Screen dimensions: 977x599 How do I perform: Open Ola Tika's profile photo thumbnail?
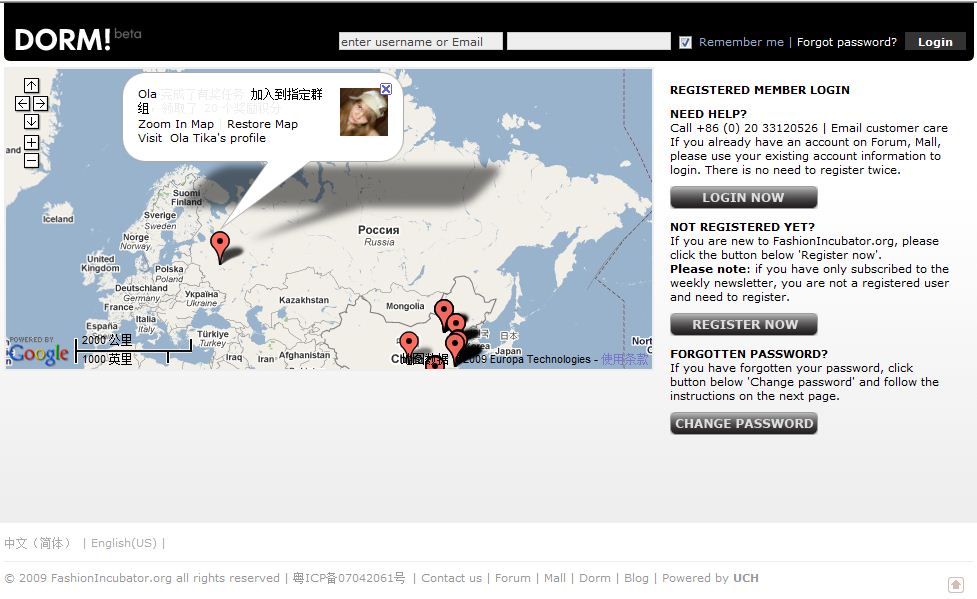click(364, 112)
